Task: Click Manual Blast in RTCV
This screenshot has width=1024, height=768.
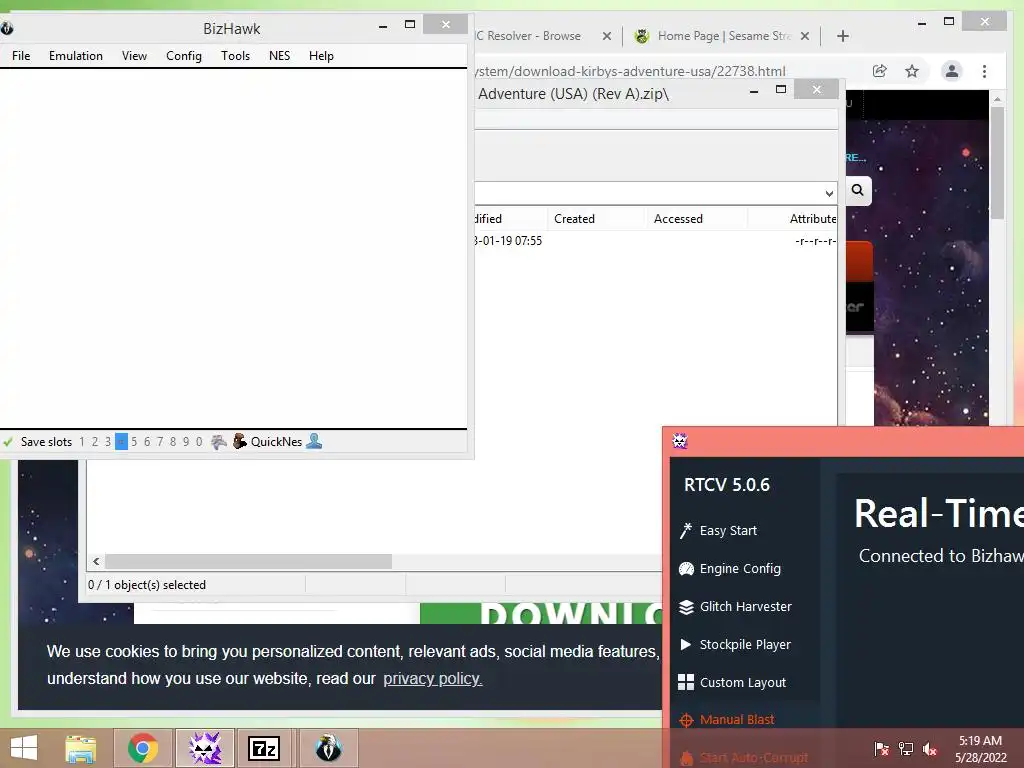Action: (x=737, y=720)
